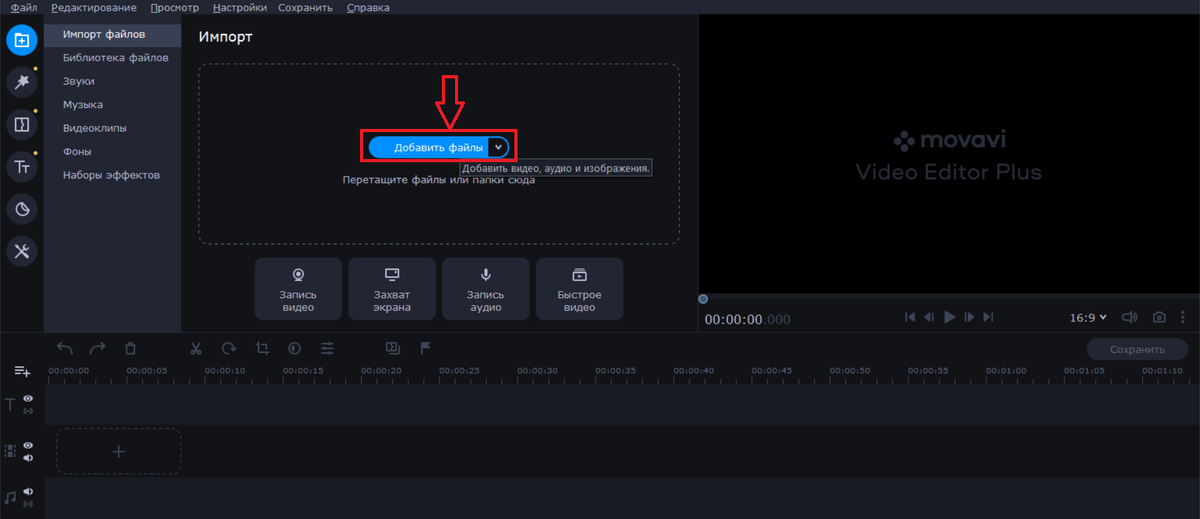Toggle title track link icon

pyautogui.click(x=28, y=411)
